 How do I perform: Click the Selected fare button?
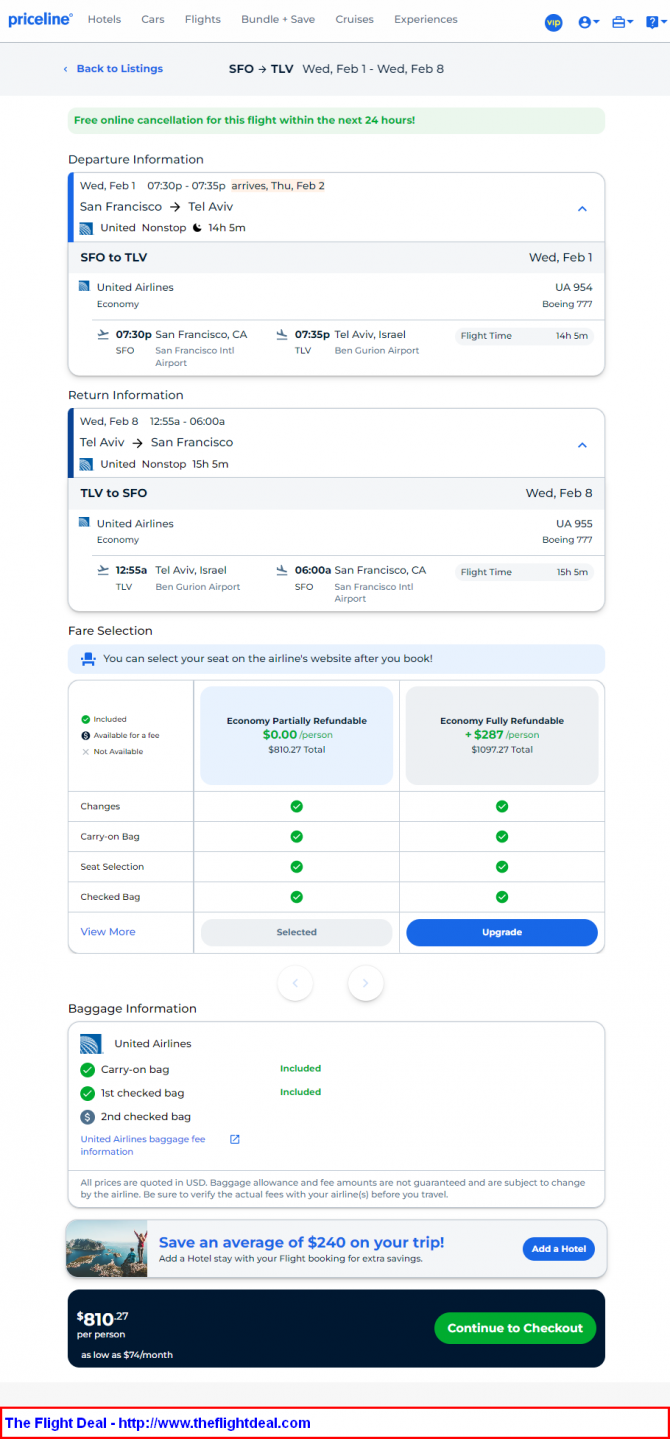[297, 932]
